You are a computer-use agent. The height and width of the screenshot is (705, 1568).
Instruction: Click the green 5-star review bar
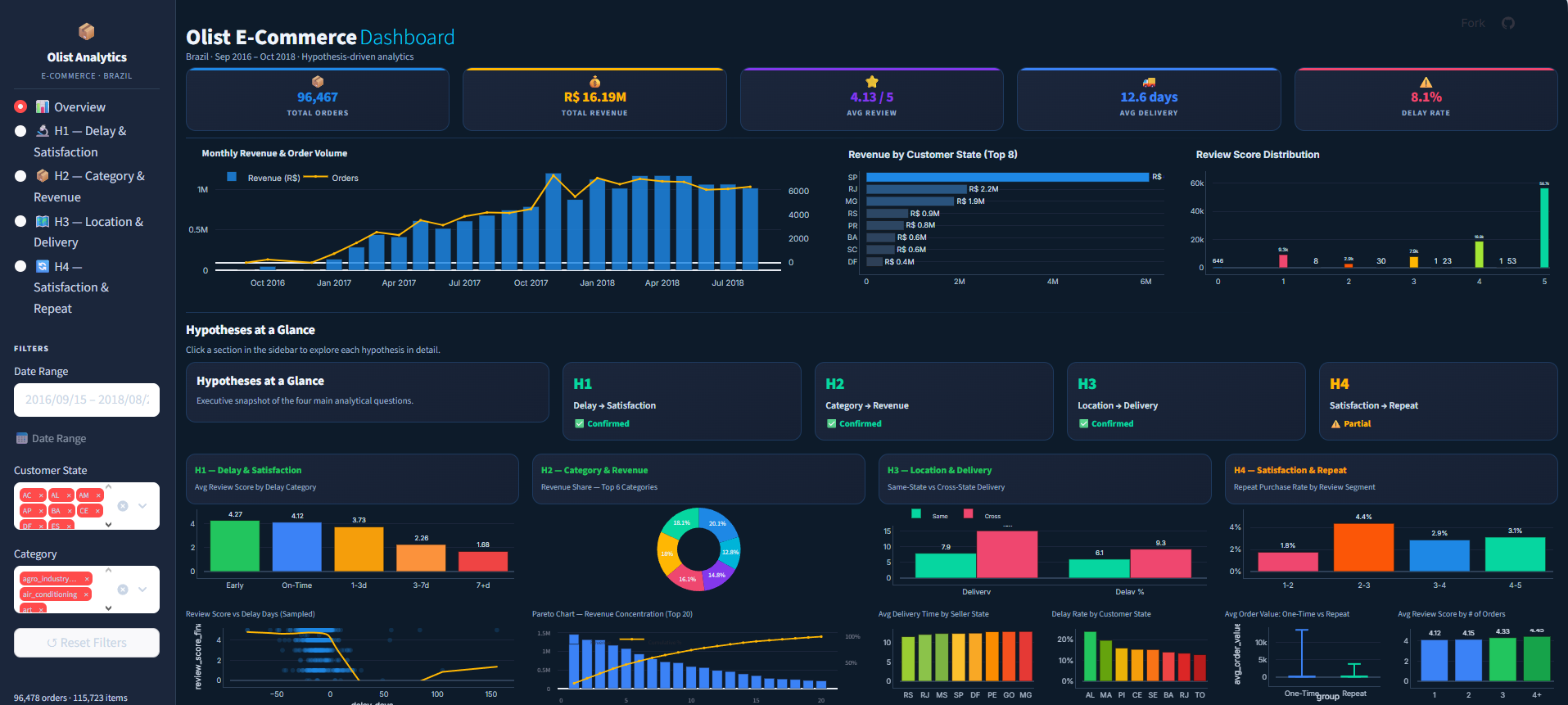pyautogui.click(x=1544, y=228)
